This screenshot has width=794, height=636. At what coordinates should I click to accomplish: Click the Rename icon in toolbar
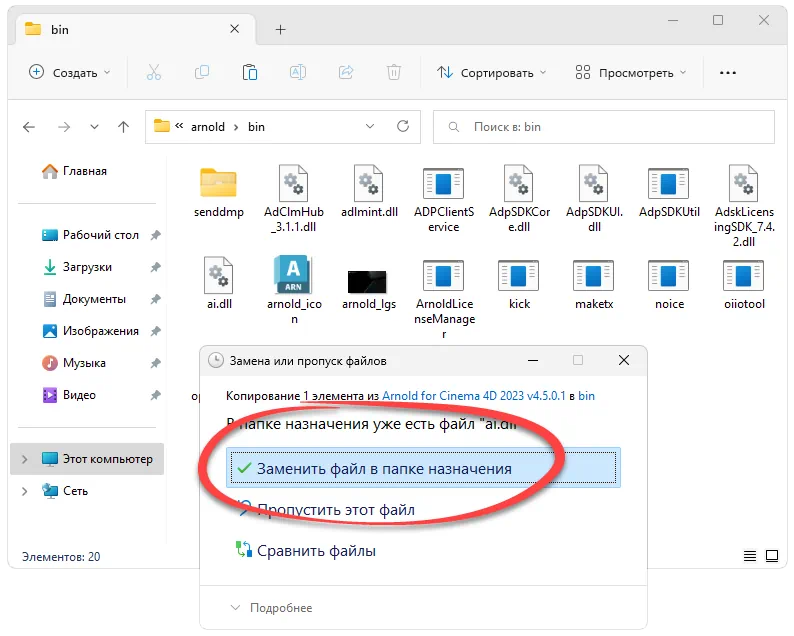298,73
